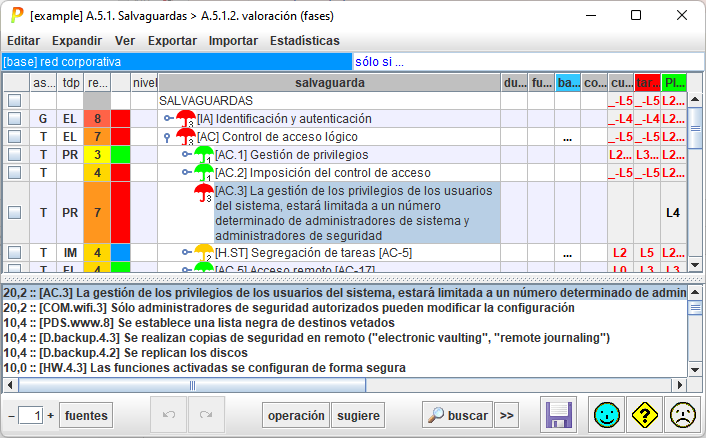Click the operación button
This screenshot has width=706, height=438.
pos(296,415)
